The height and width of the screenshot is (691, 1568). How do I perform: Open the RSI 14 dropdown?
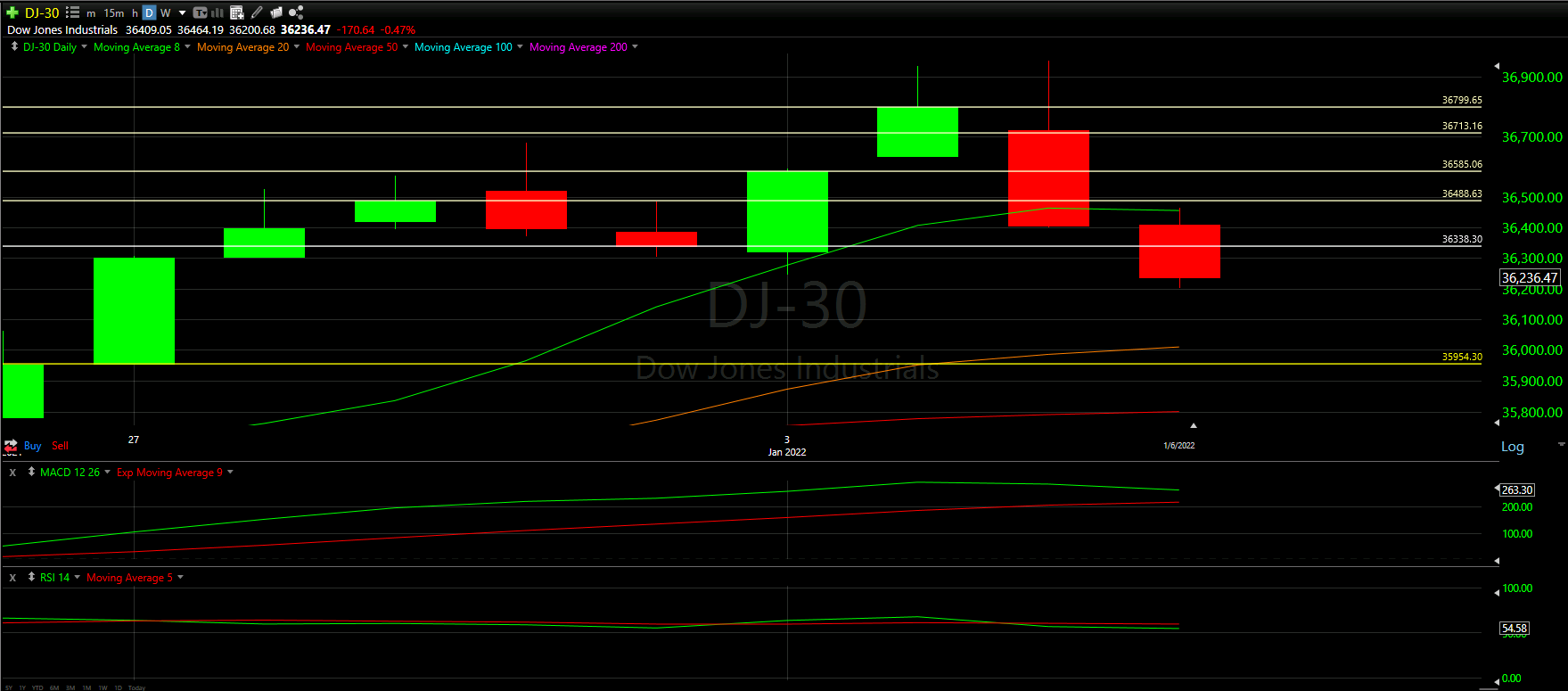tap(77, 577)
